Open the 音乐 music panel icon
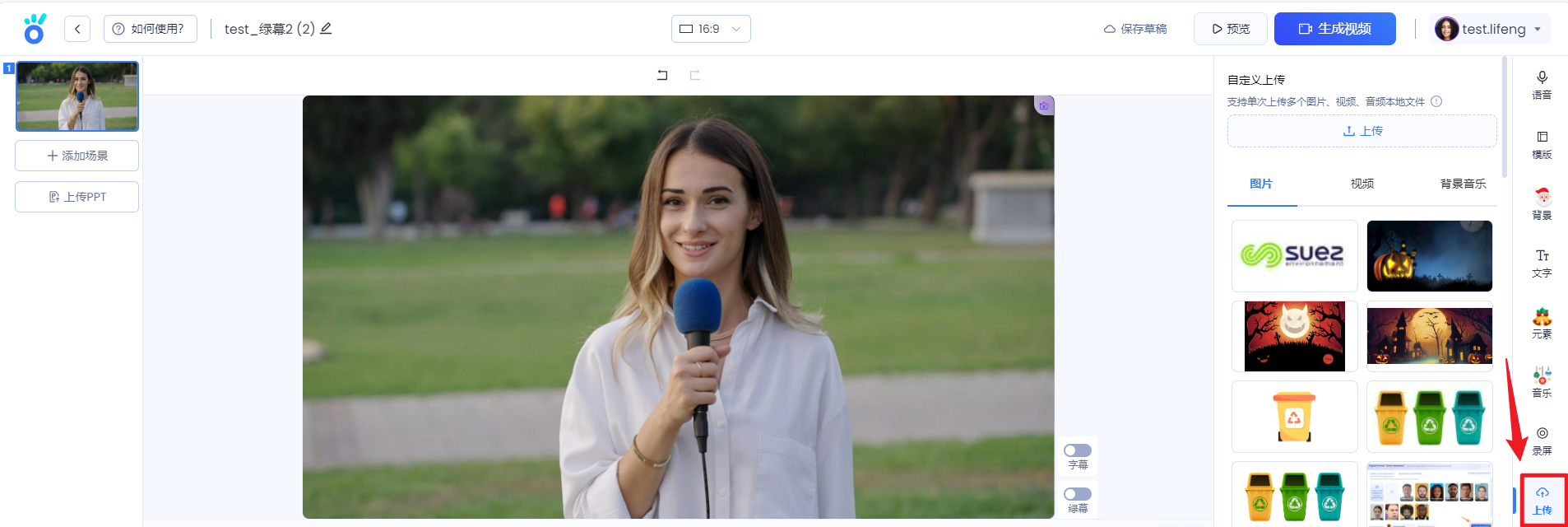Viewport: 1568px width, 527px height. click(1542, 382)
